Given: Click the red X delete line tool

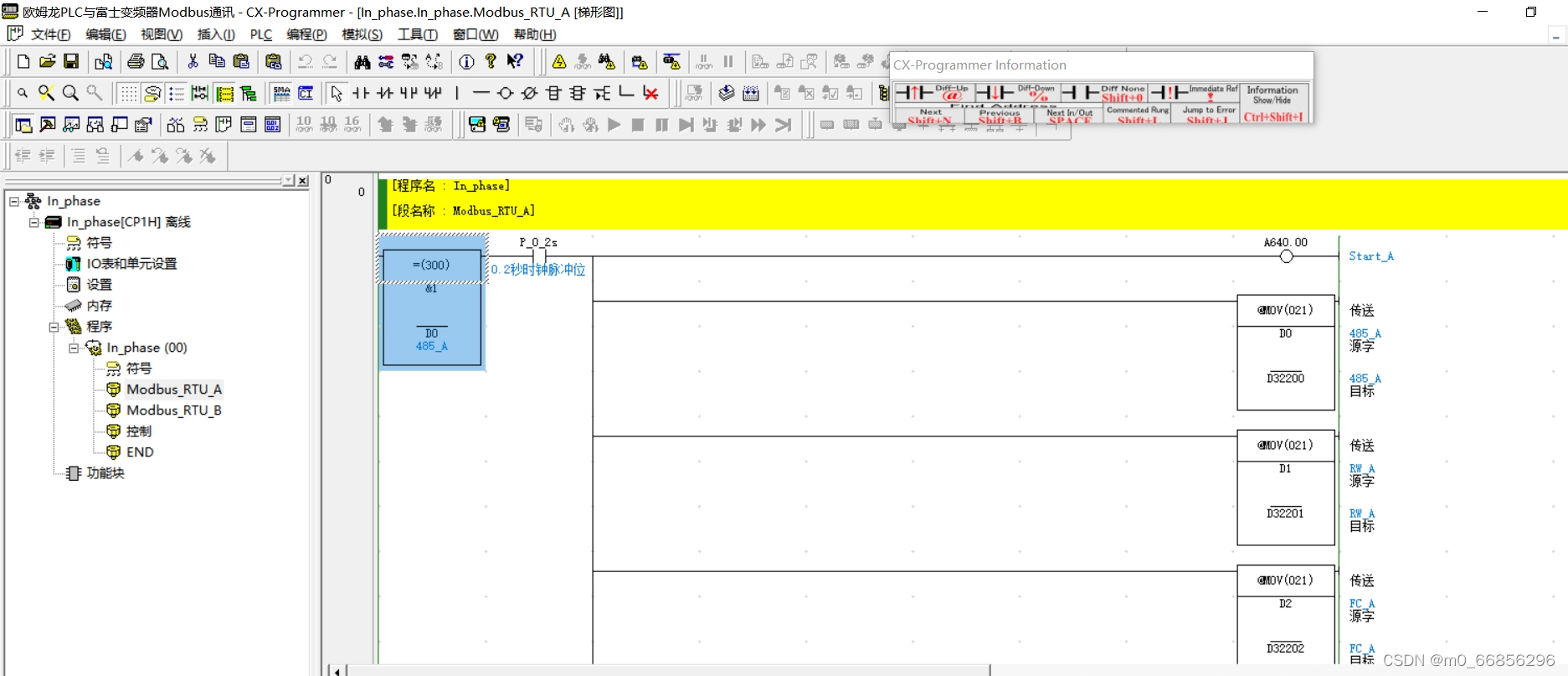Looking at the screenshot, I should 650,93.
